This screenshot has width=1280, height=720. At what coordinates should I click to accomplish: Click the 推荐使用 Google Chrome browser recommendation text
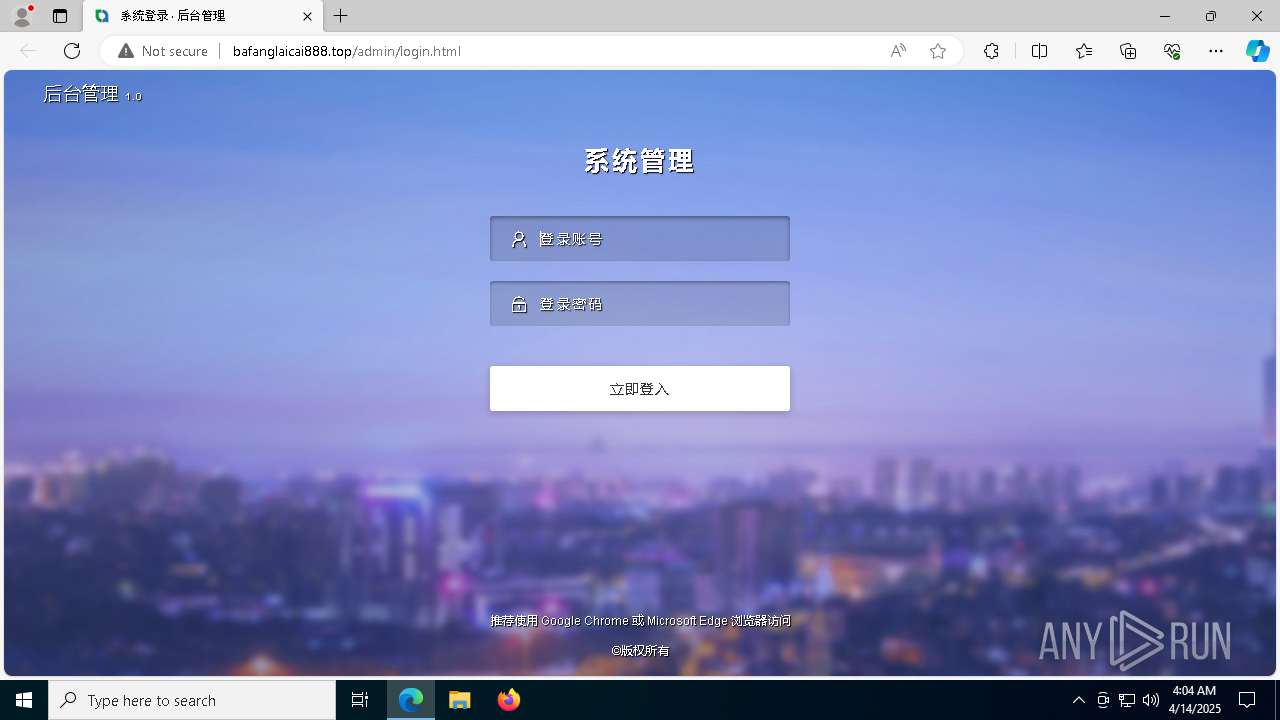pos(640,621)
